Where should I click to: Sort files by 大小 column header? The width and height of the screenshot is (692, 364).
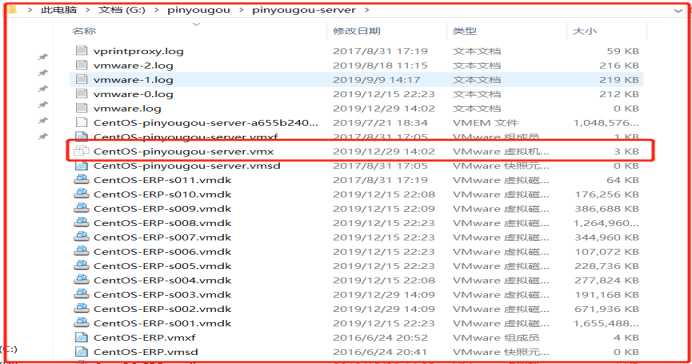click(584, 31)
